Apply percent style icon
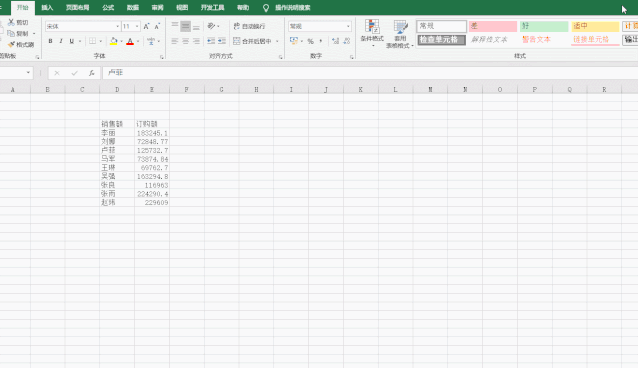The height and width of the screenshot is (368, 638). [x=310, y=41]
